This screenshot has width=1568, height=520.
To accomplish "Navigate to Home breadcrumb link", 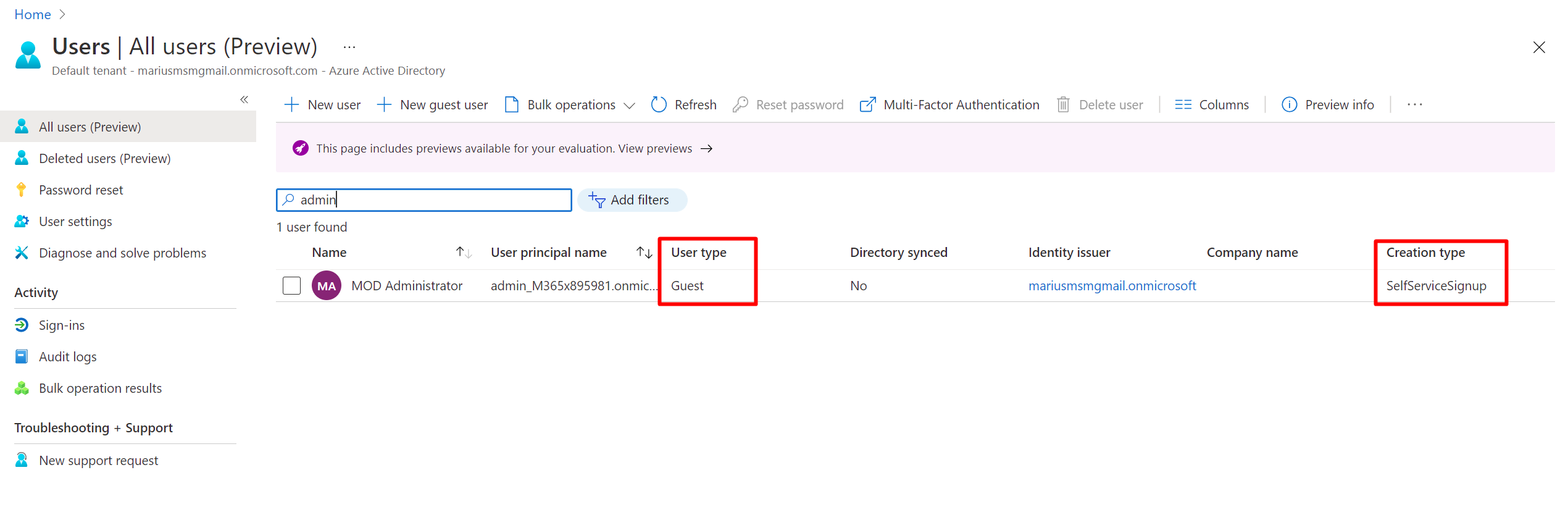I will (32, 14).
